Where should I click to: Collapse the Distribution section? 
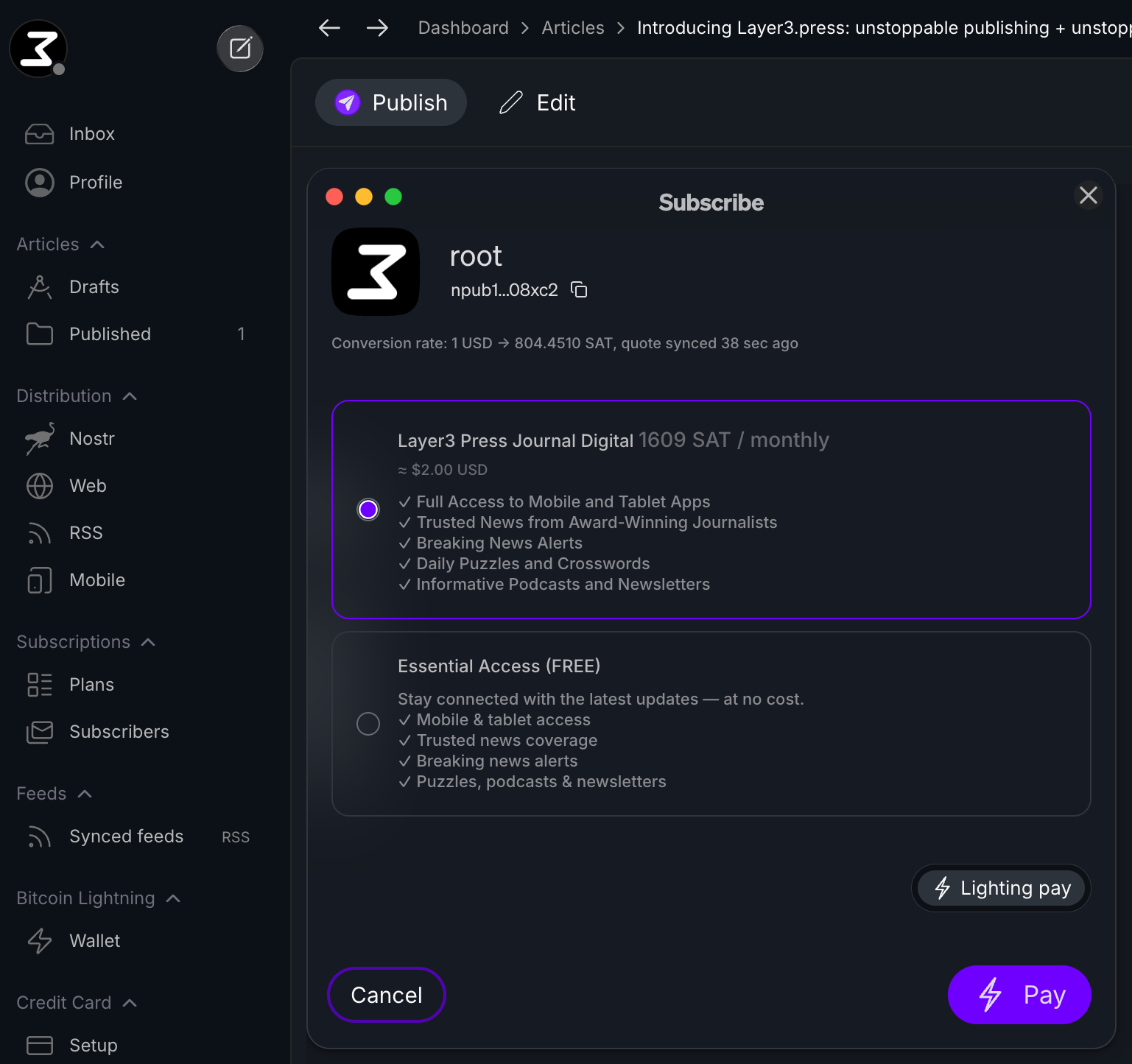click(130, 396)
